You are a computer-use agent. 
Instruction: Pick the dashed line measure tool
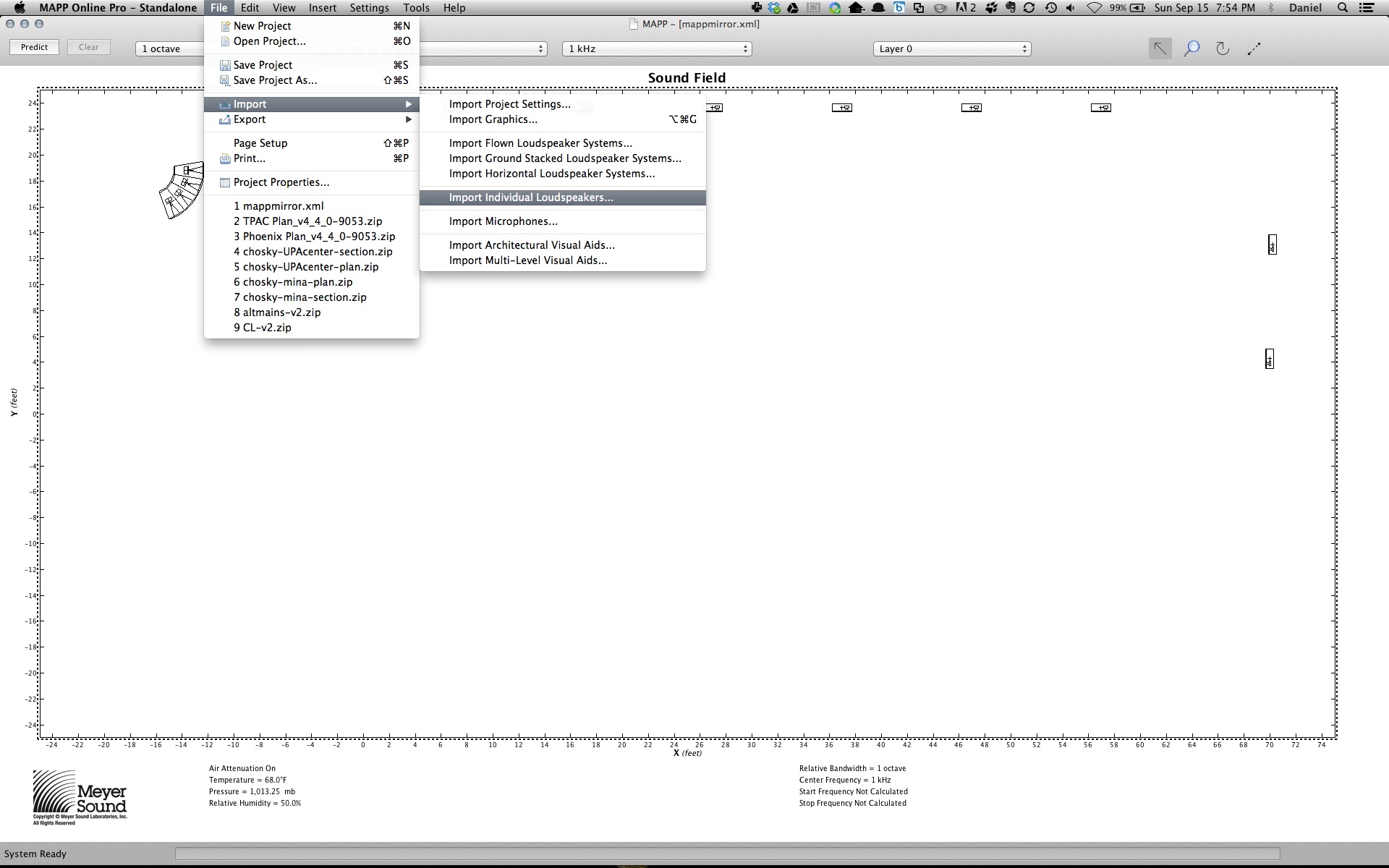click(x=1254, y=48)
